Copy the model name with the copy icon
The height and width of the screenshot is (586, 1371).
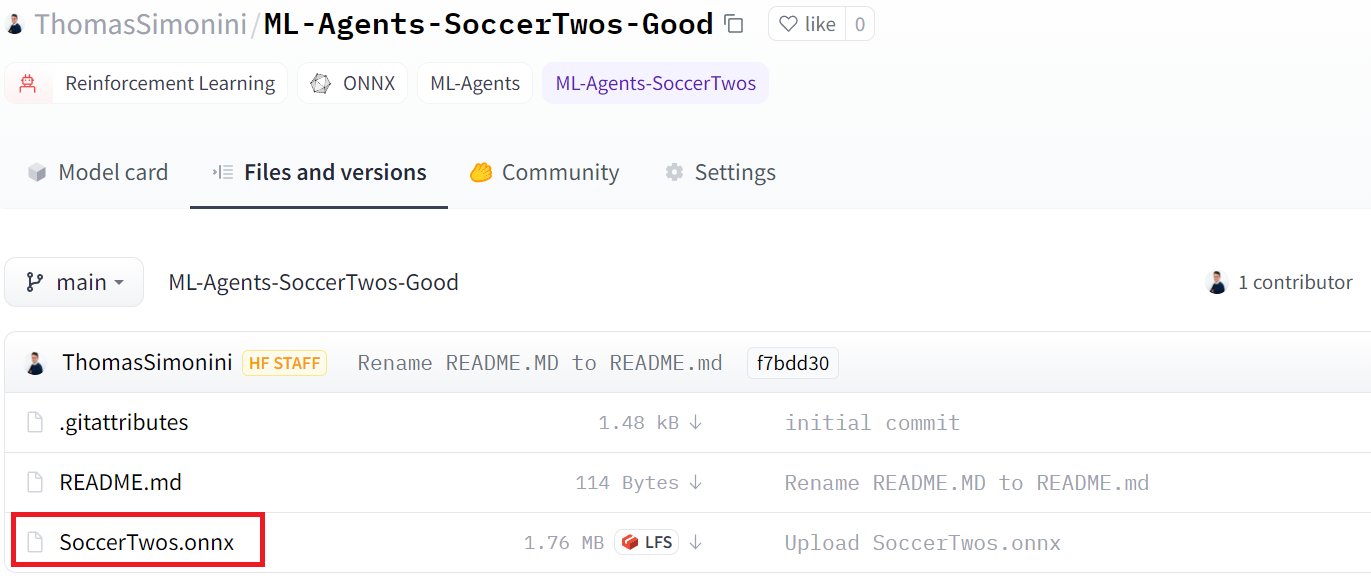734,24
